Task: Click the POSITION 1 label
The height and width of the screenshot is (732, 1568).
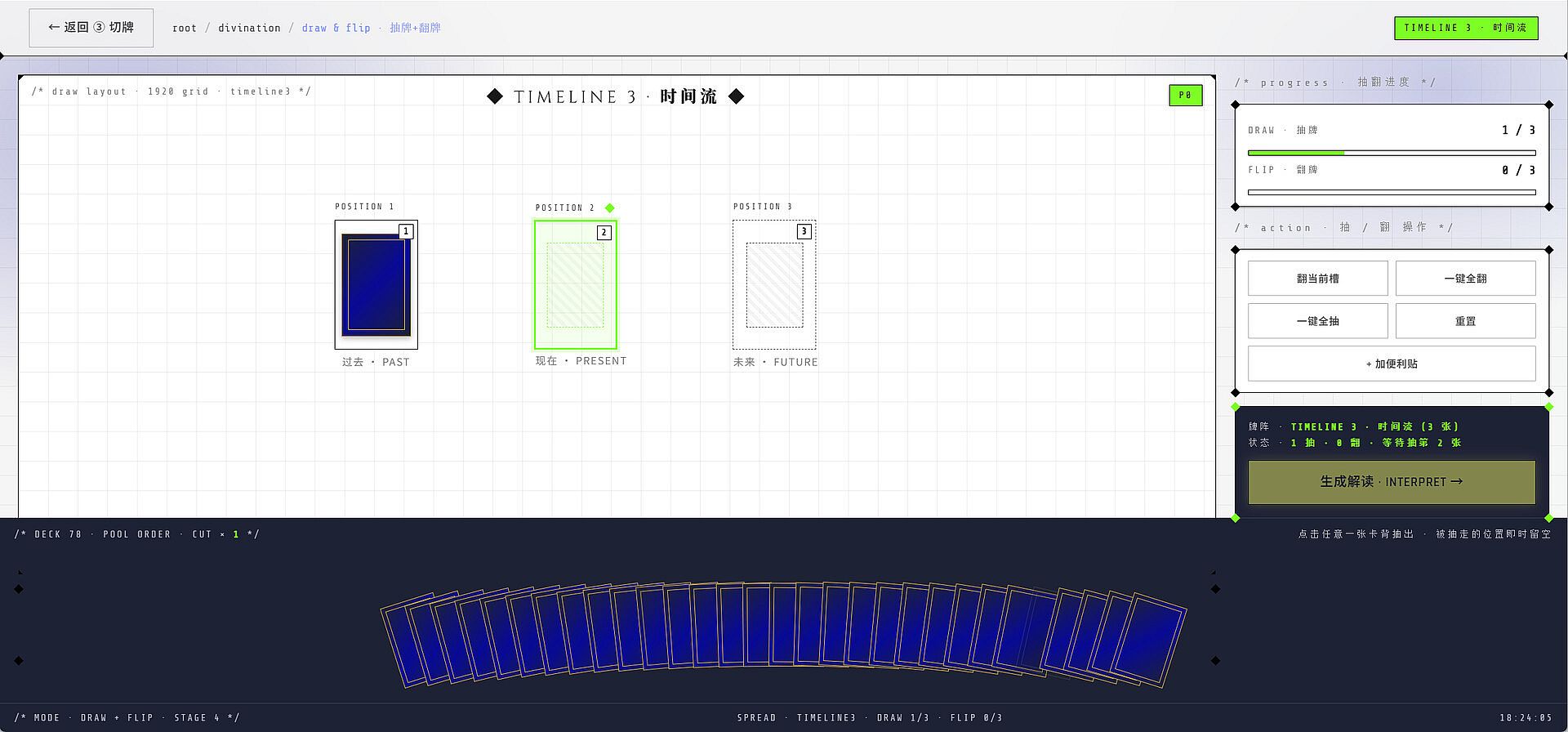Action: tap(364, 207)
